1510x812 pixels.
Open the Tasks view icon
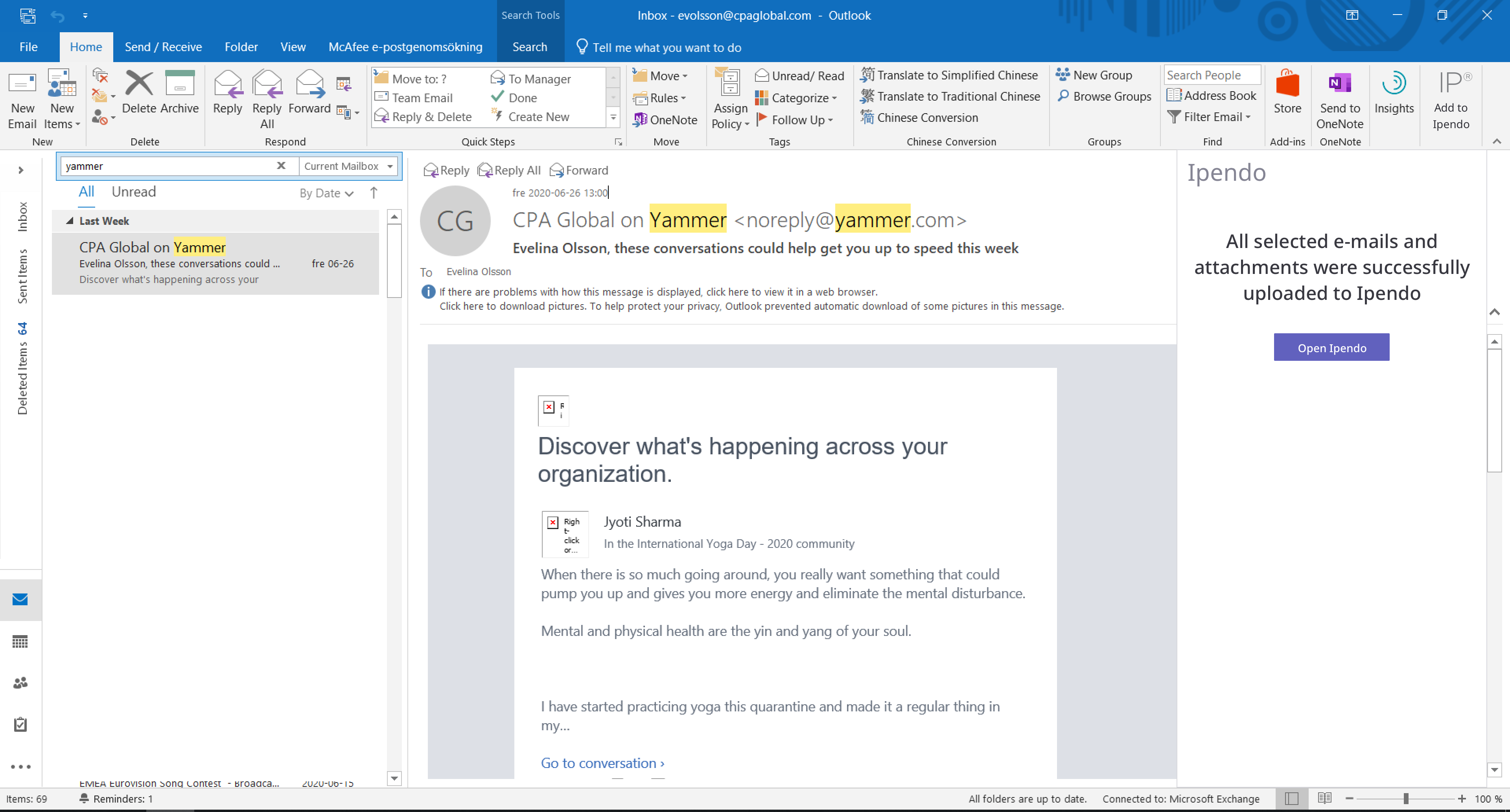coord(20,724)
